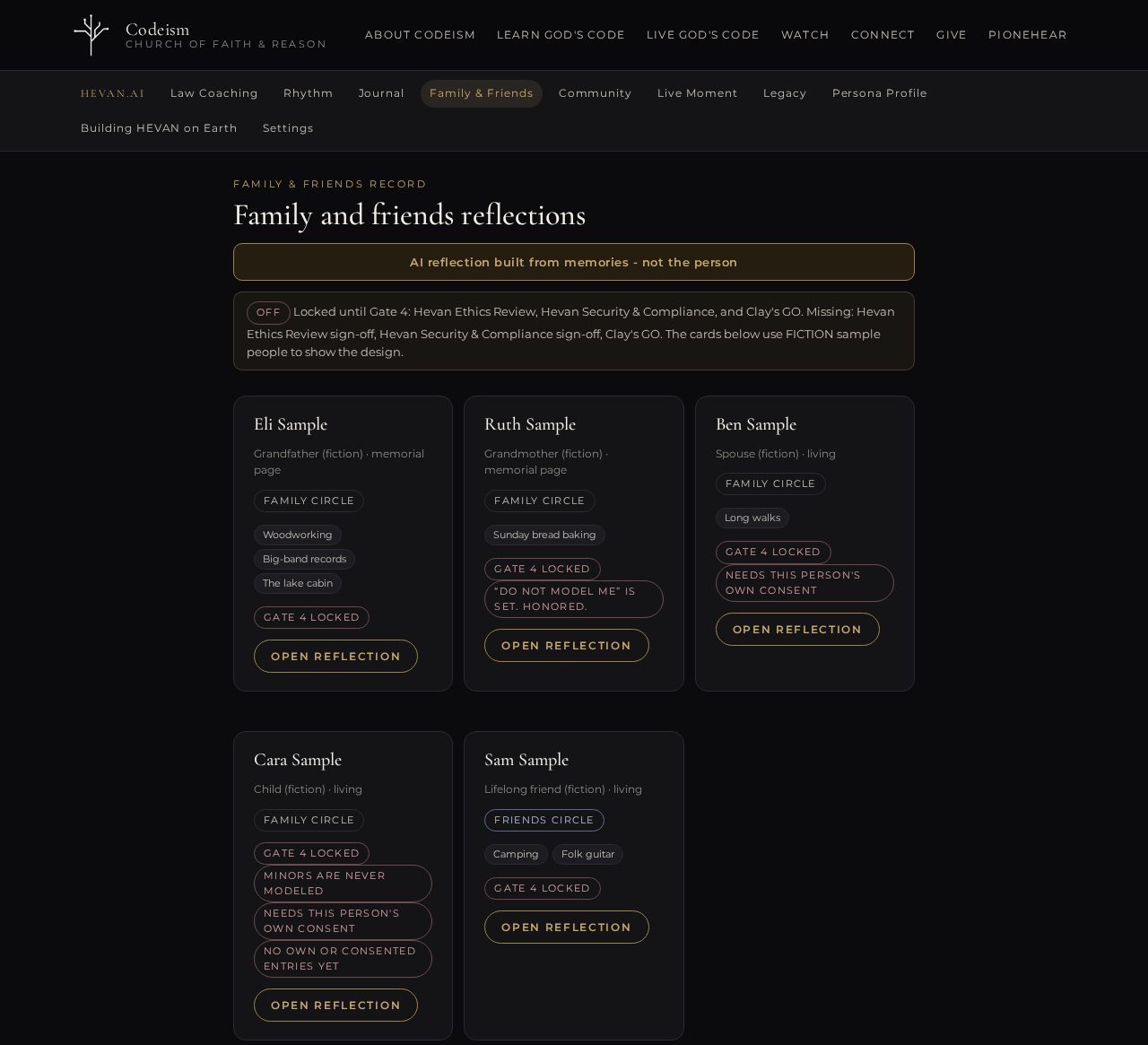Click the Sam Sample card title
This screenshot has height=1045, width=1148.
point(526,760)
